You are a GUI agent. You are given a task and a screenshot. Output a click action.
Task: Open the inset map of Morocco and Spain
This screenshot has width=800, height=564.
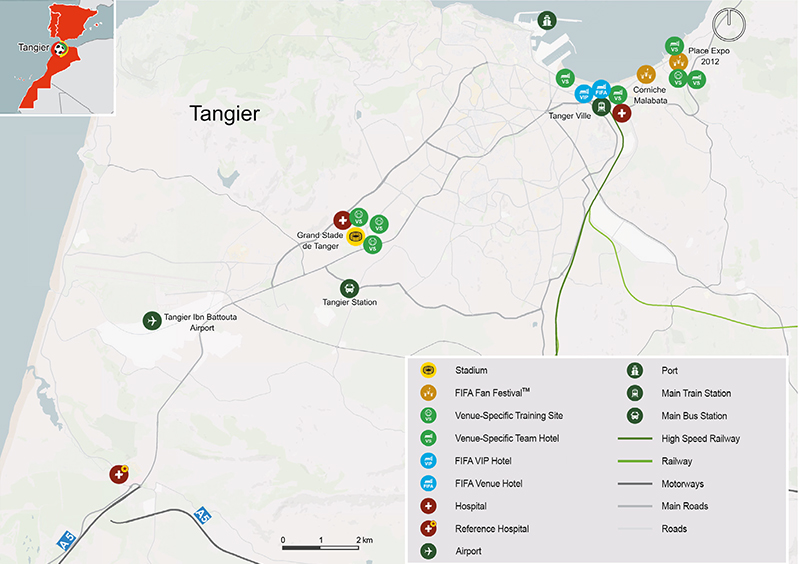(57, 57)
